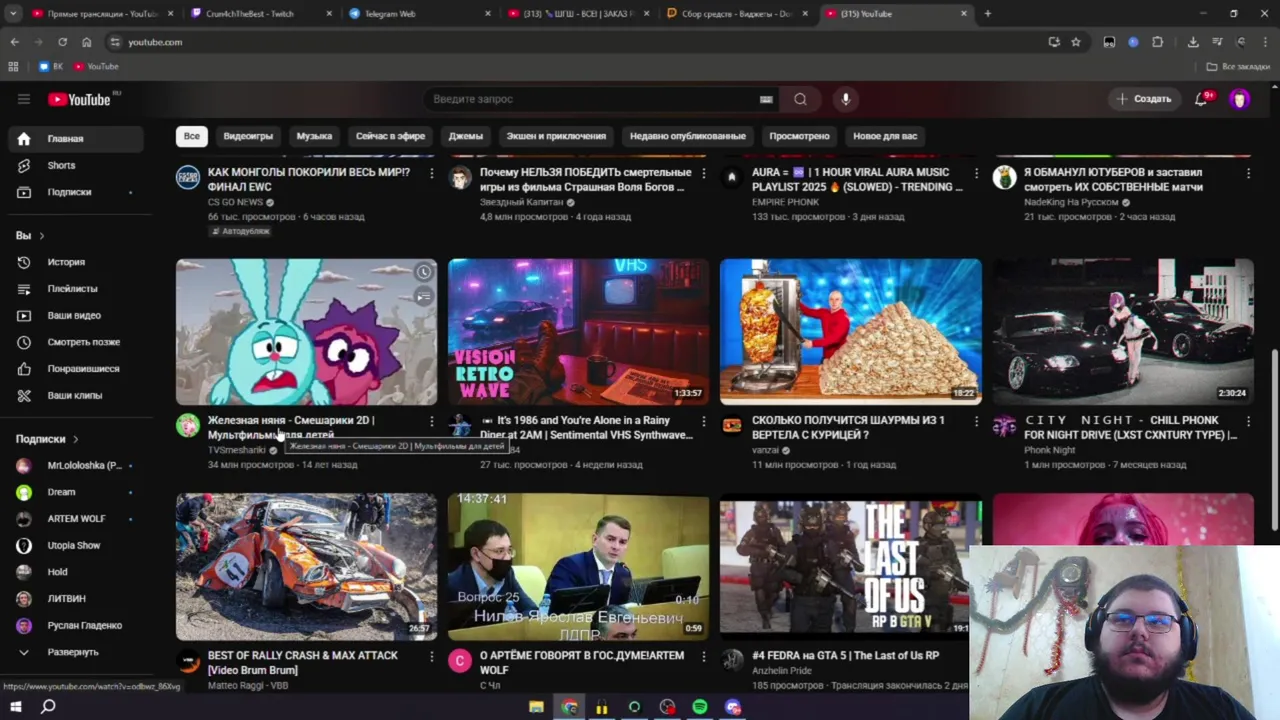Go back in the browser

(14, 42)
